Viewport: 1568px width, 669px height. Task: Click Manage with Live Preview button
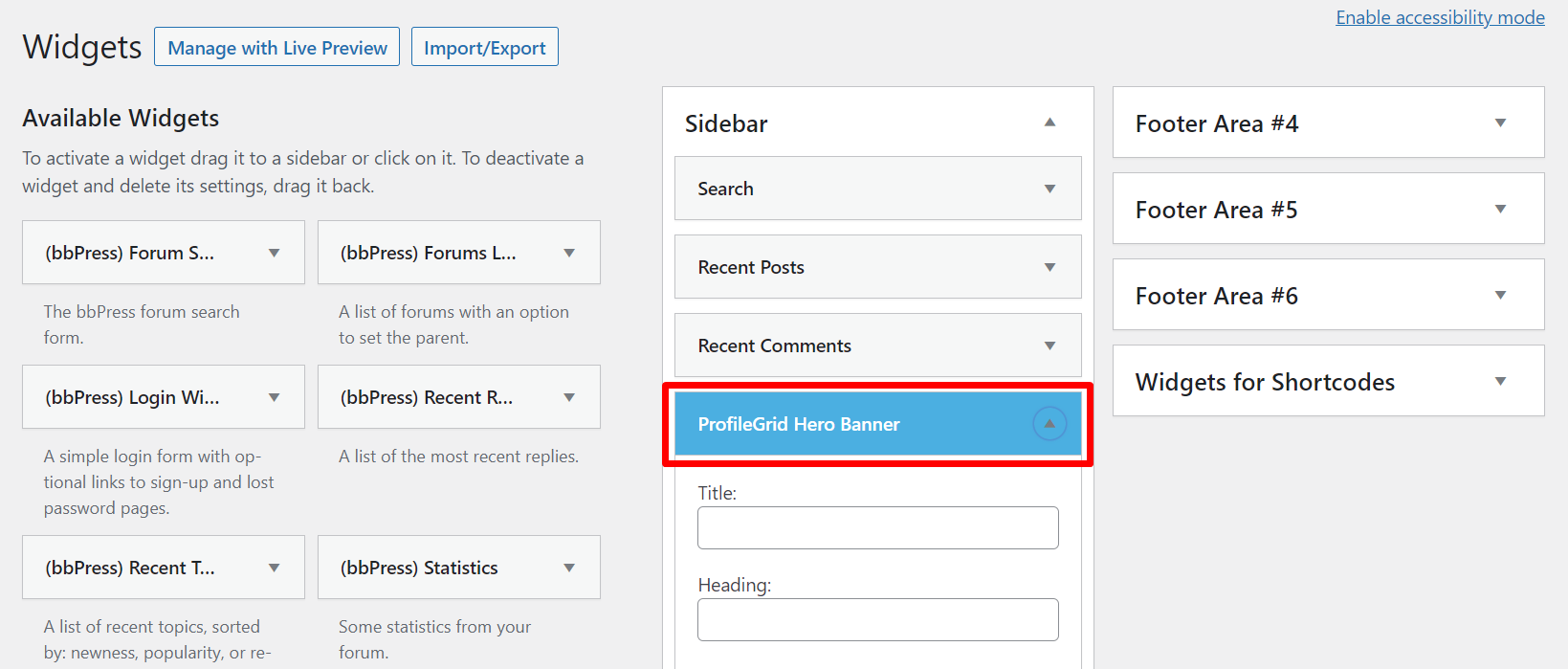click(x=277, y=48)
